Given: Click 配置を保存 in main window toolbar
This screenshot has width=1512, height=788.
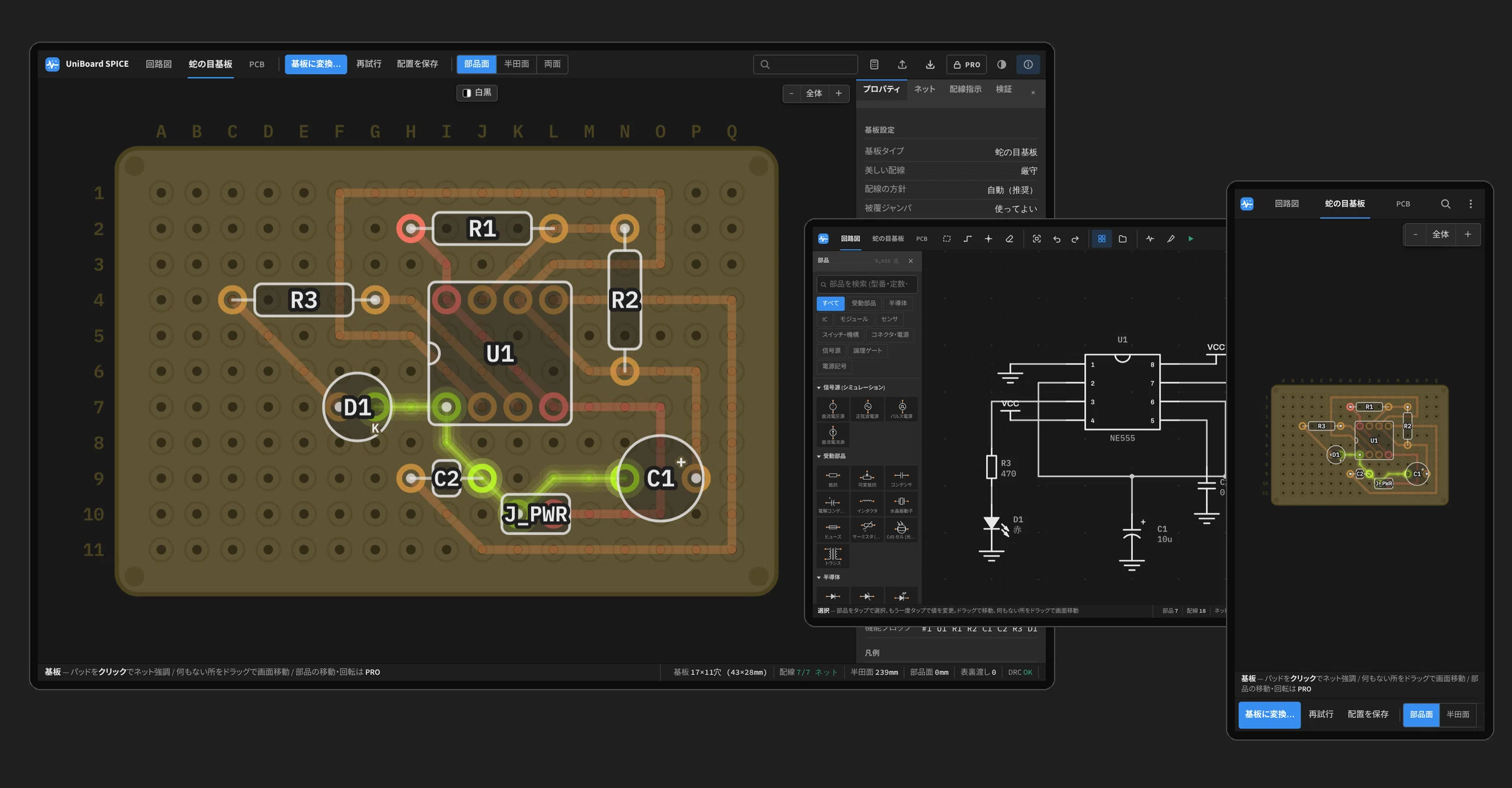Looking at the screenshot, I should (418, 64).
